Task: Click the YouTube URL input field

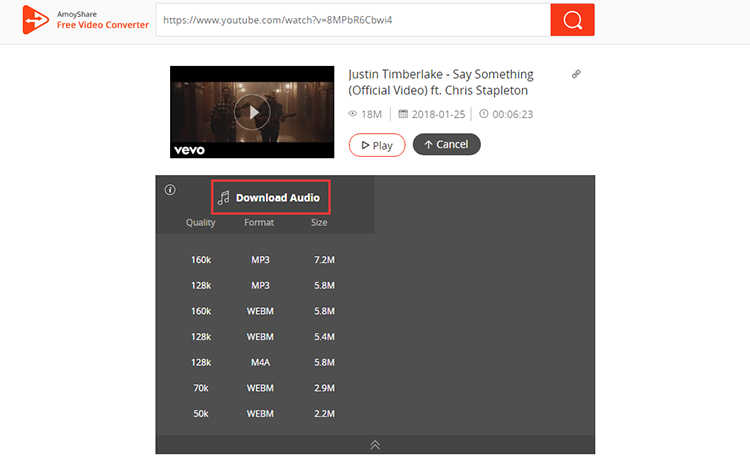Action: tap(353, 20)
